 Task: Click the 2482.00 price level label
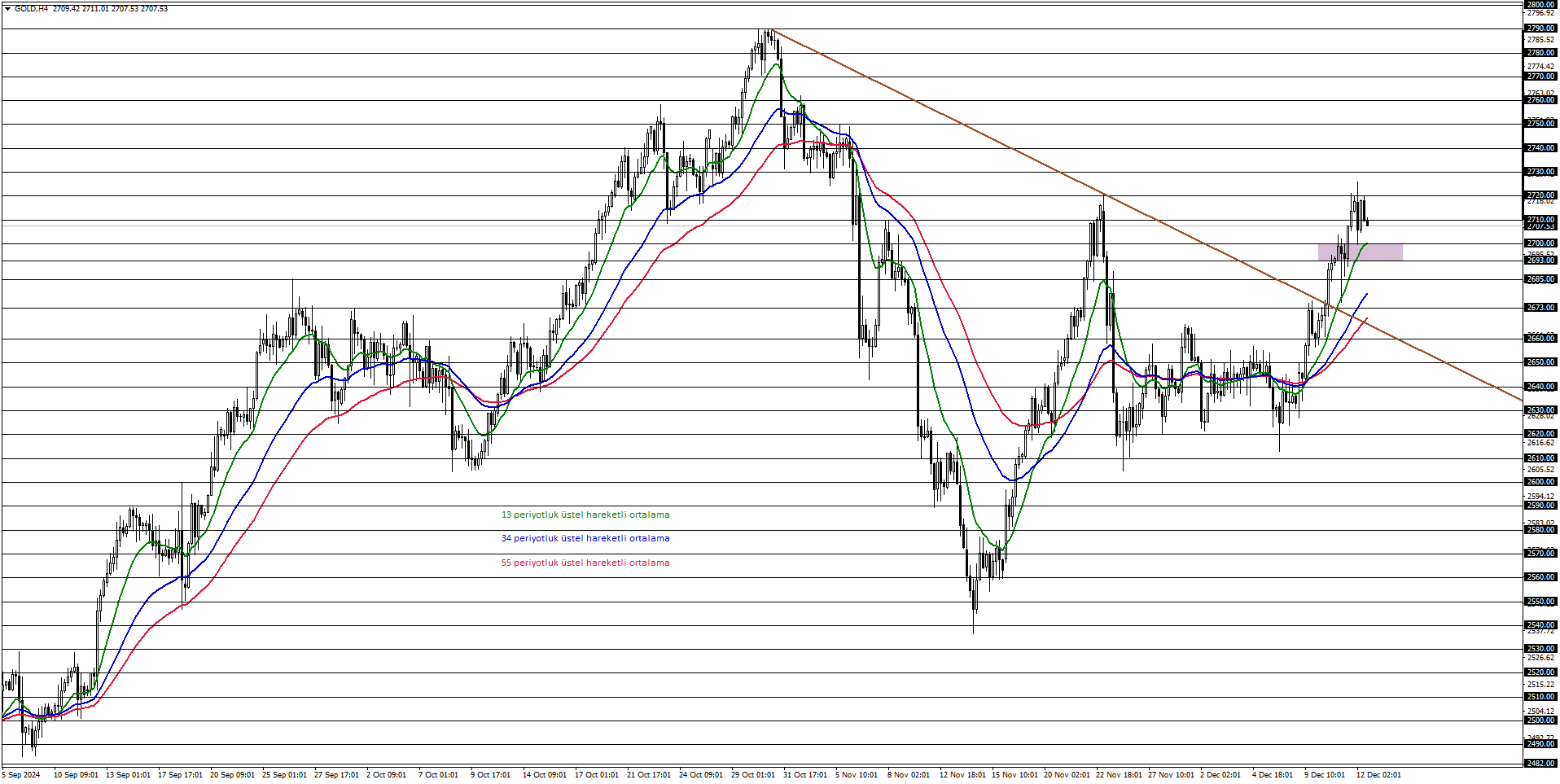pyautogui.click(x=1540, y=764)
